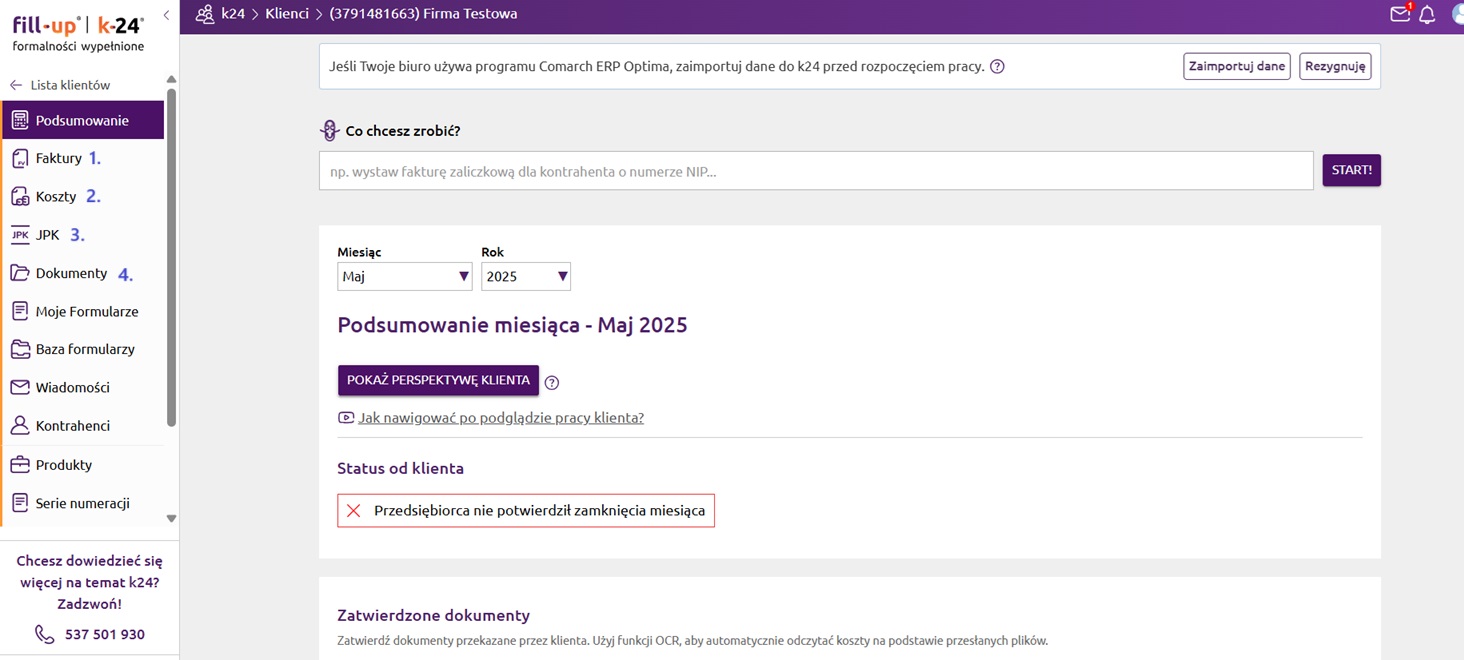Click the Zatwierdzone dokumenty heading
The height and width of the screenshot is (660, 1464).
click(x=434, y=615)
